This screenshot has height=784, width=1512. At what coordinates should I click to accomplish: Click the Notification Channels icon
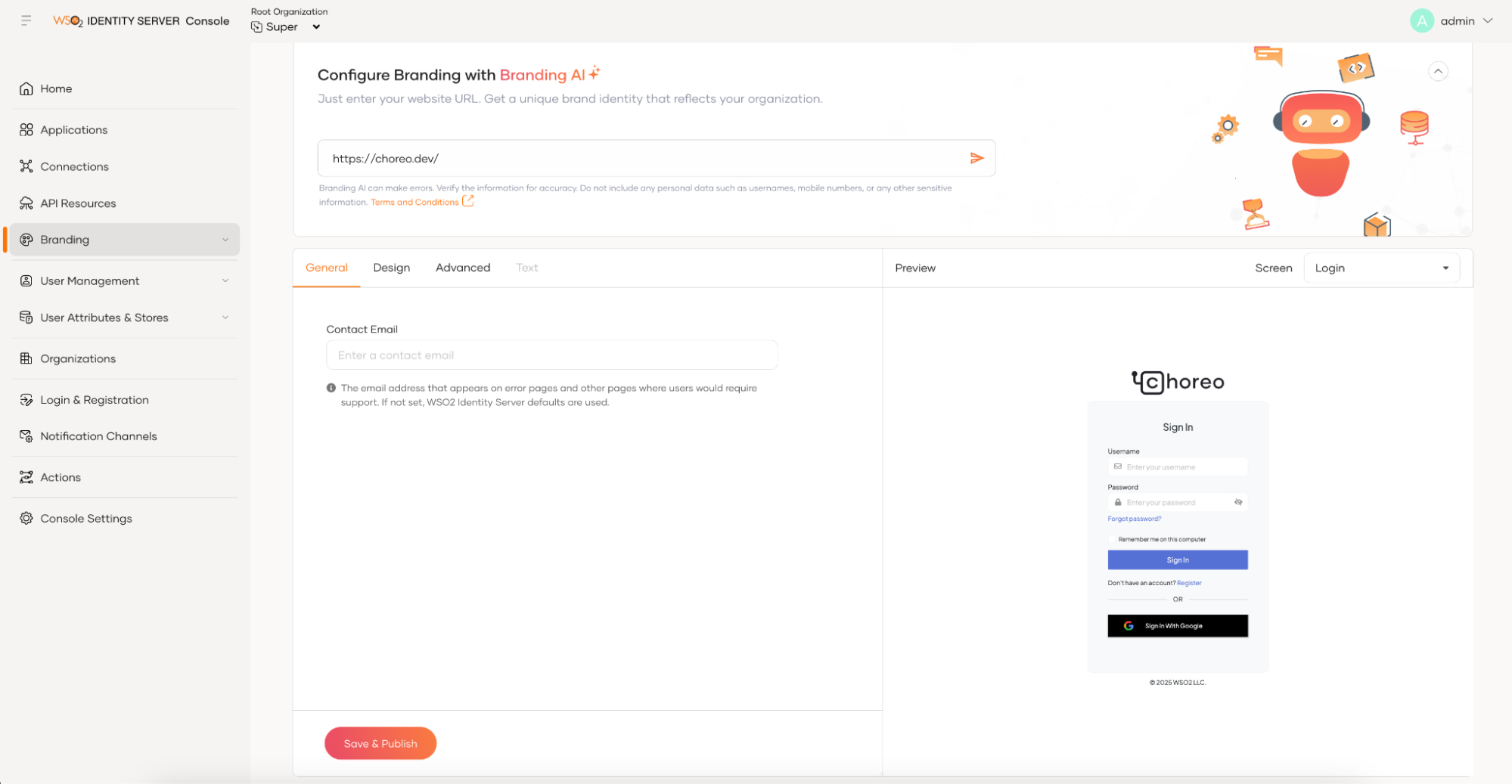[x=26, y=436]
